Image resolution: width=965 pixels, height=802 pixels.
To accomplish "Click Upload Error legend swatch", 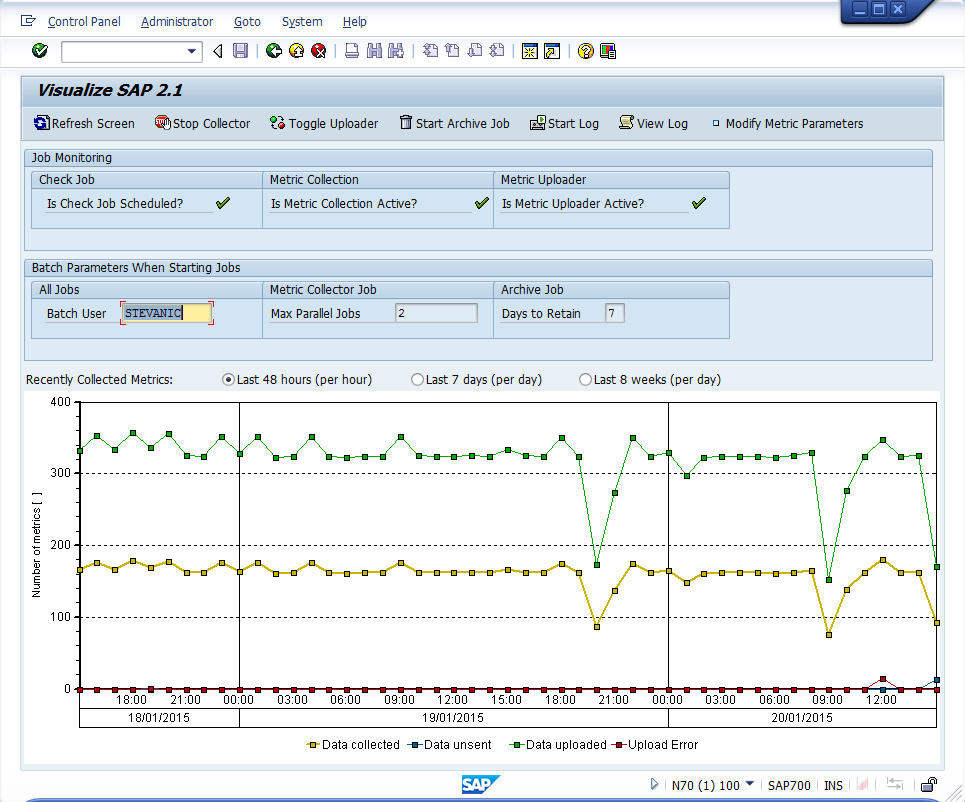I will pos(619,745).
